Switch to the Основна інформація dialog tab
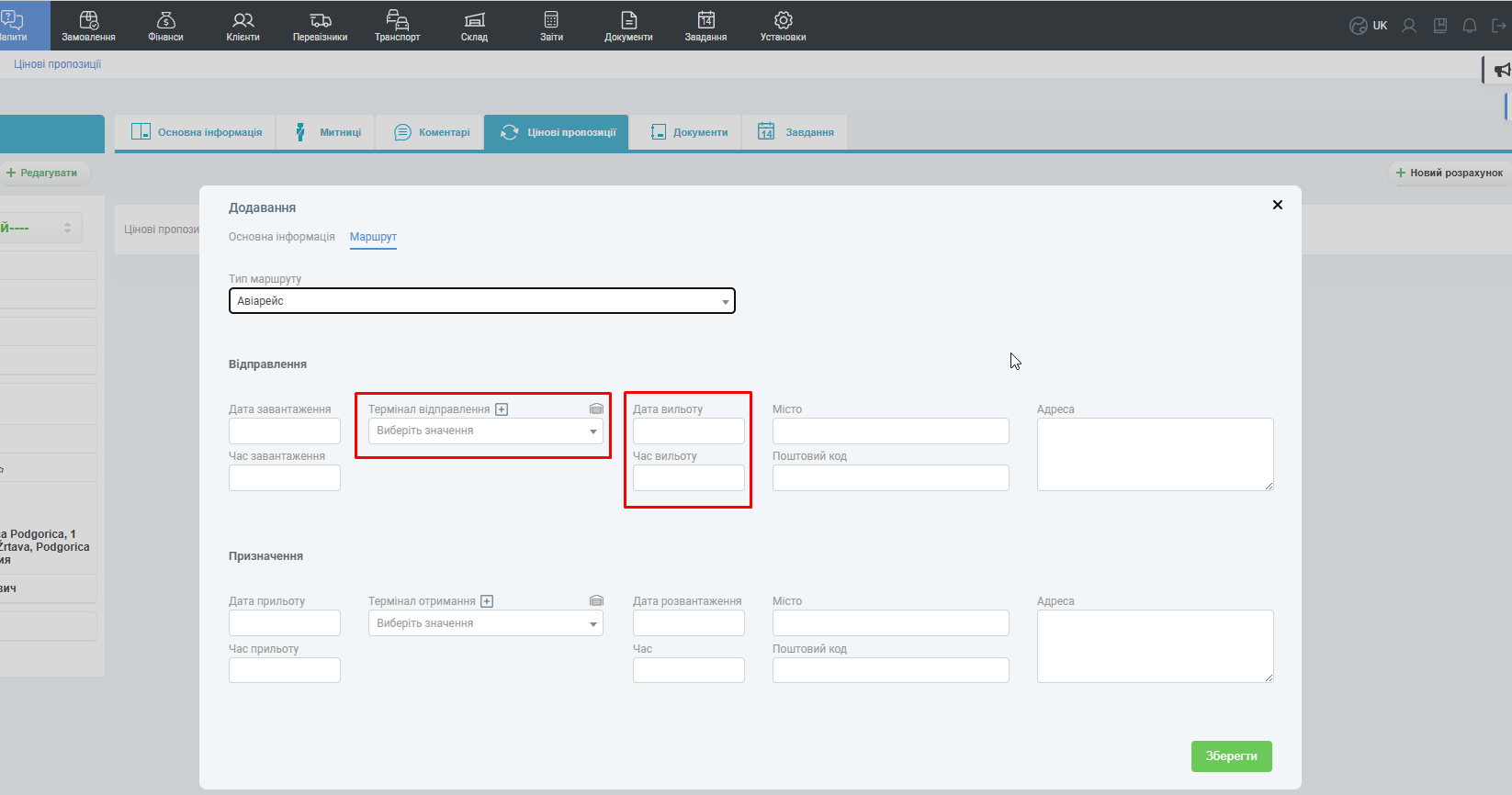 pos(282,237)
